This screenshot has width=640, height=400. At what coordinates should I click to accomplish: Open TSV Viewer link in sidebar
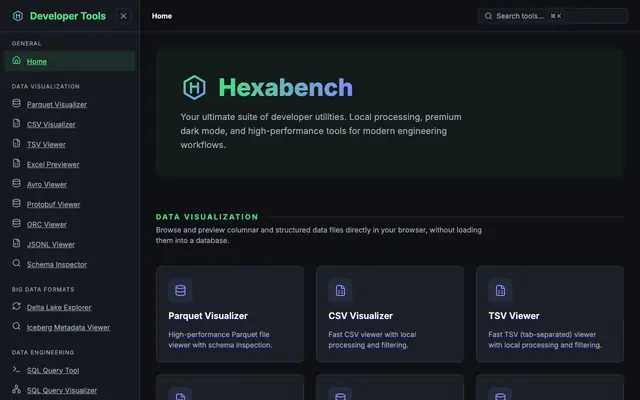click(46, 144)
